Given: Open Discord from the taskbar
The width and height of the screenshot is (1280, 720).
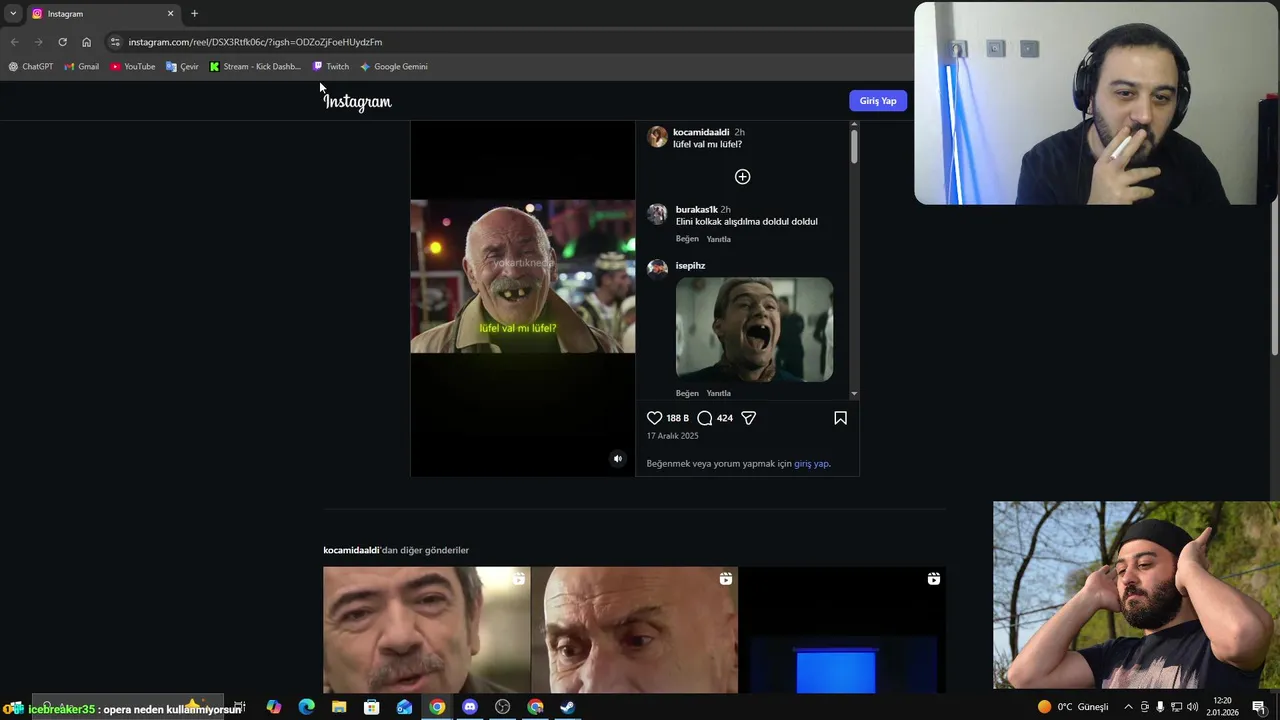Looking at the screenshot, I should pyautogui.click(x=470, y=707).
